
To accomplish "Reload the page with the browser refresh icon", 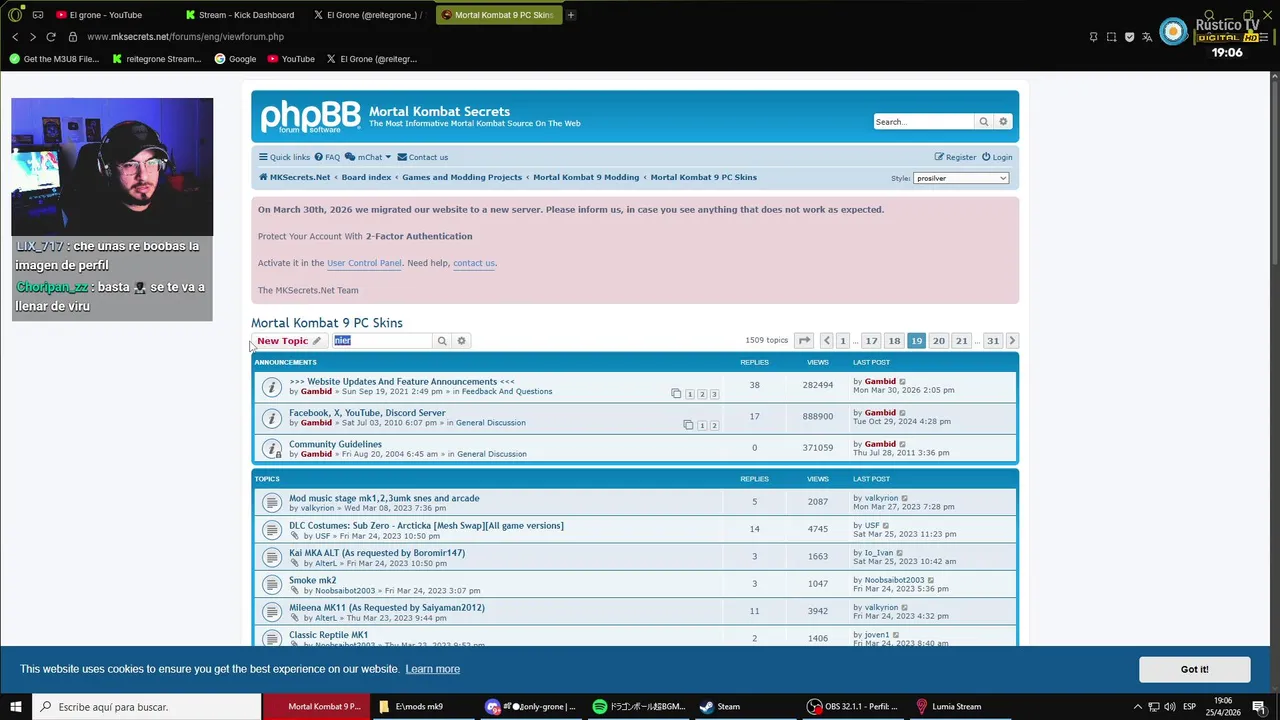I will pyautogui.click(x=51, y=37).
